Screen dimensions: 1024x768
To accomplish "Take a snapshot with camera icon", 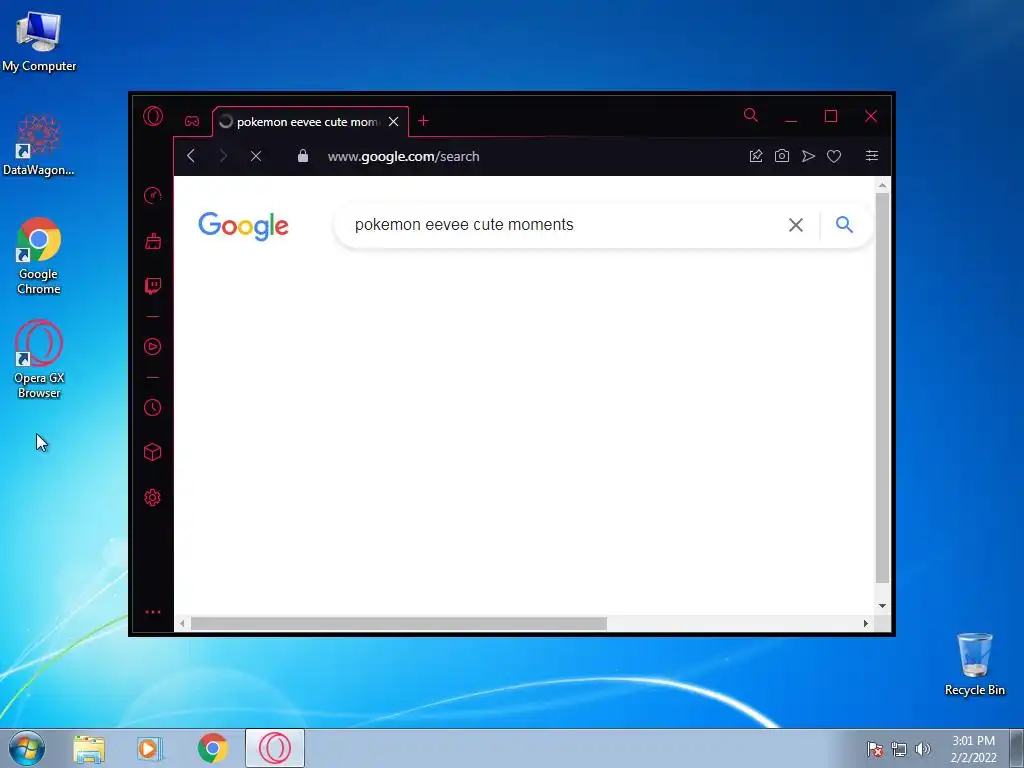I will point(782,156).
